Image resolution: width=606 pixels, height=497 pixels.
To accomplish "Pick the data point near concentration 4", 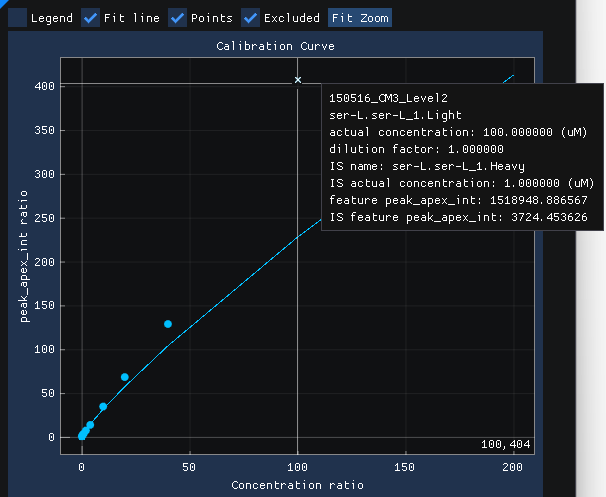I will [x=90, y=425].
